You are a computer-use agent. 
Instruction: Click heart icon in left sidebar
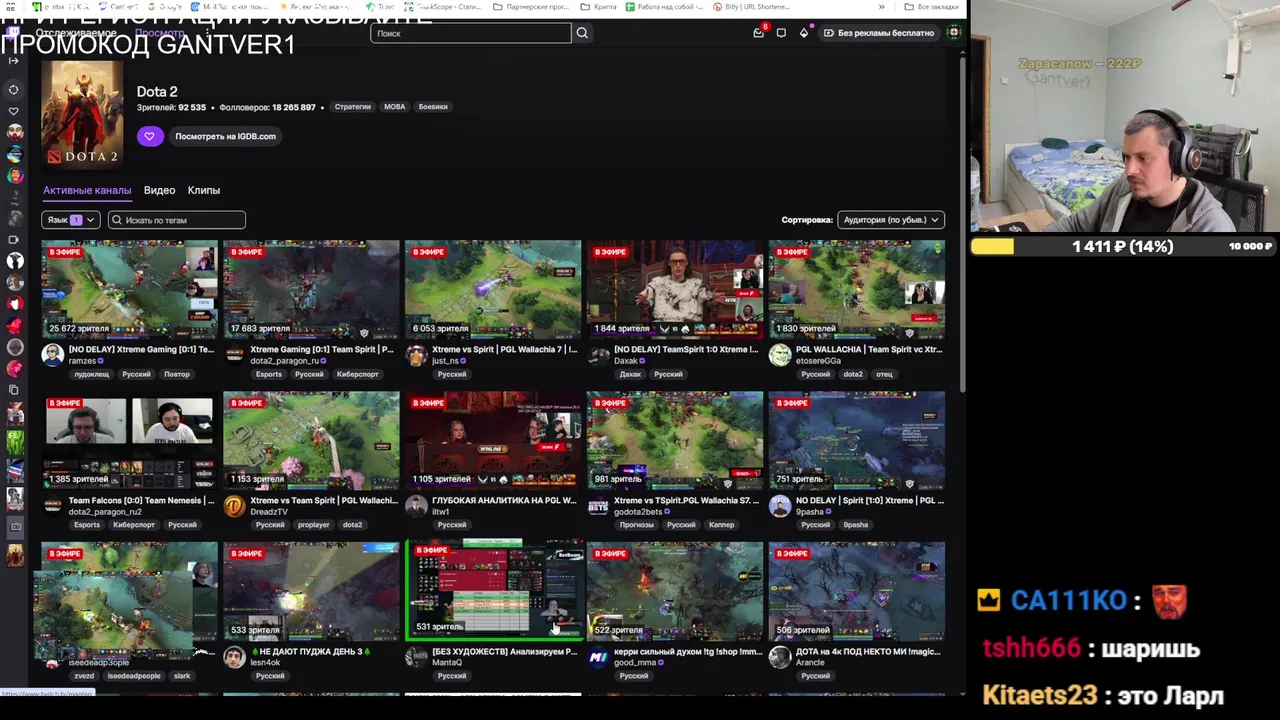[x=14, y=111]
